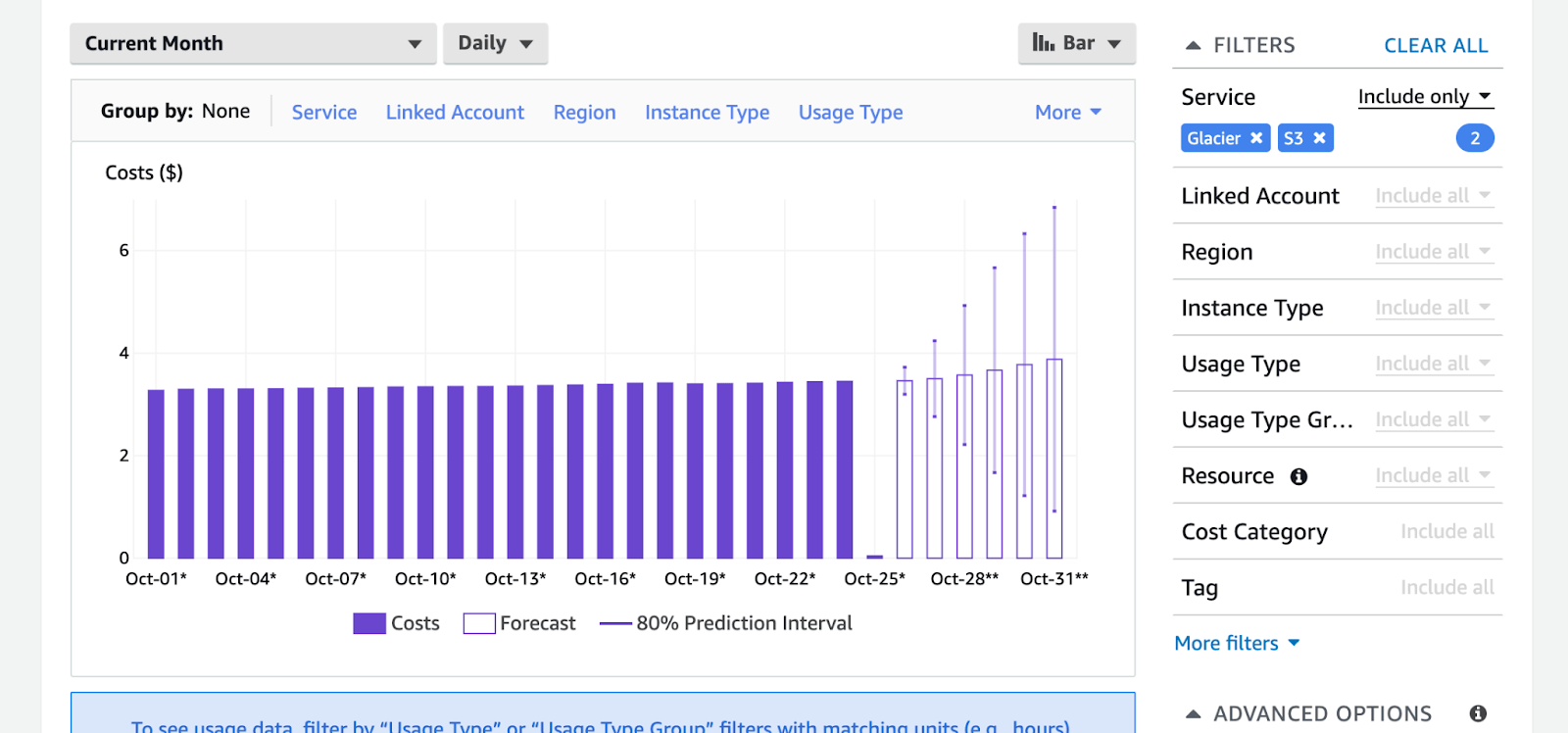Screen dimensions: 1568x733
Task: Click the service filter count badge 2
Action: [1475, 138]
